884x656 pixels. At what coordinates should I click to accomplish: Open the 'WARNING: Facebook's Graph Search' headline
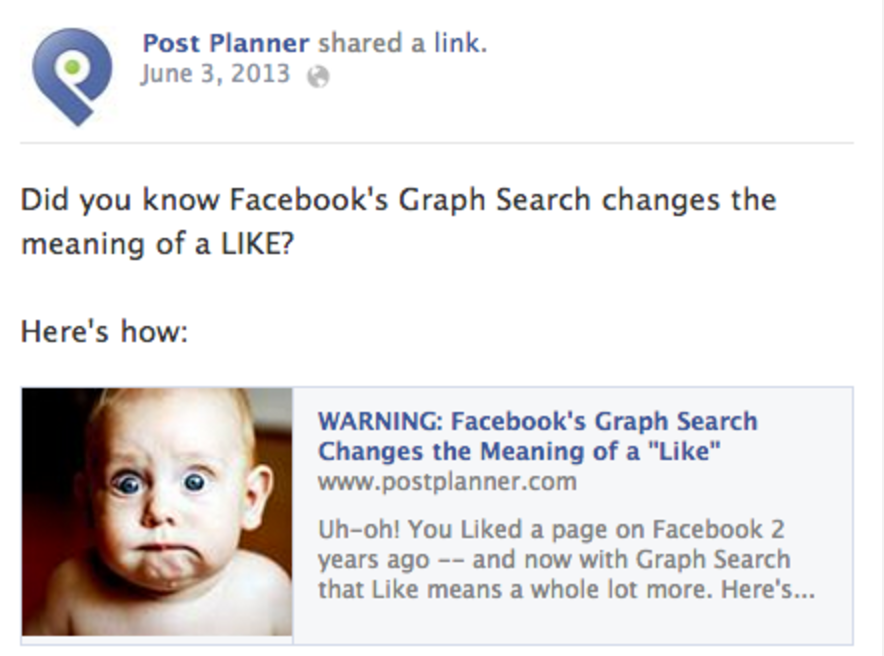click(x=537, y=422)
